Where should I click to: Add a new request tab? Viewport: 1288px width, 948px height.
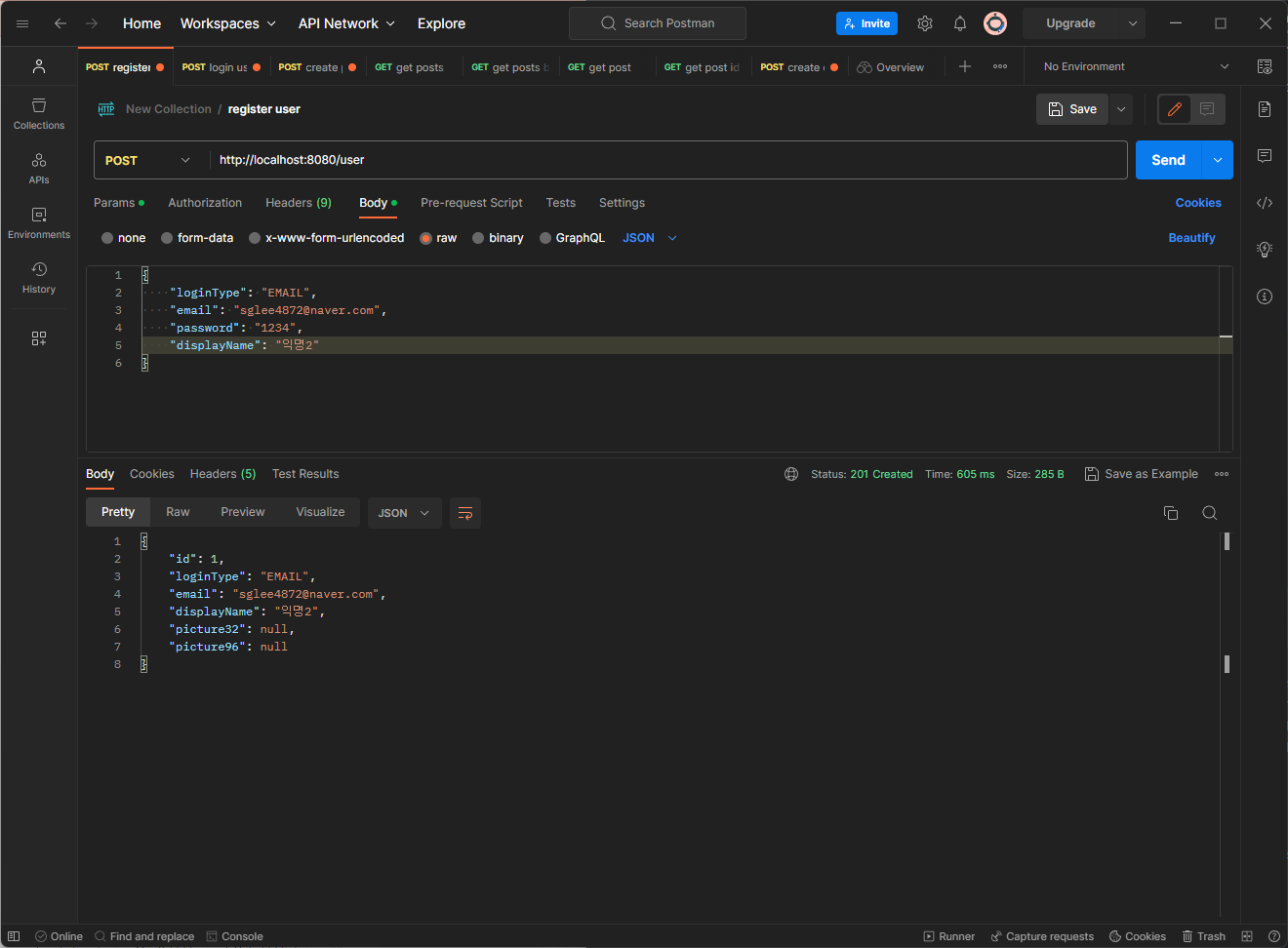965,66
